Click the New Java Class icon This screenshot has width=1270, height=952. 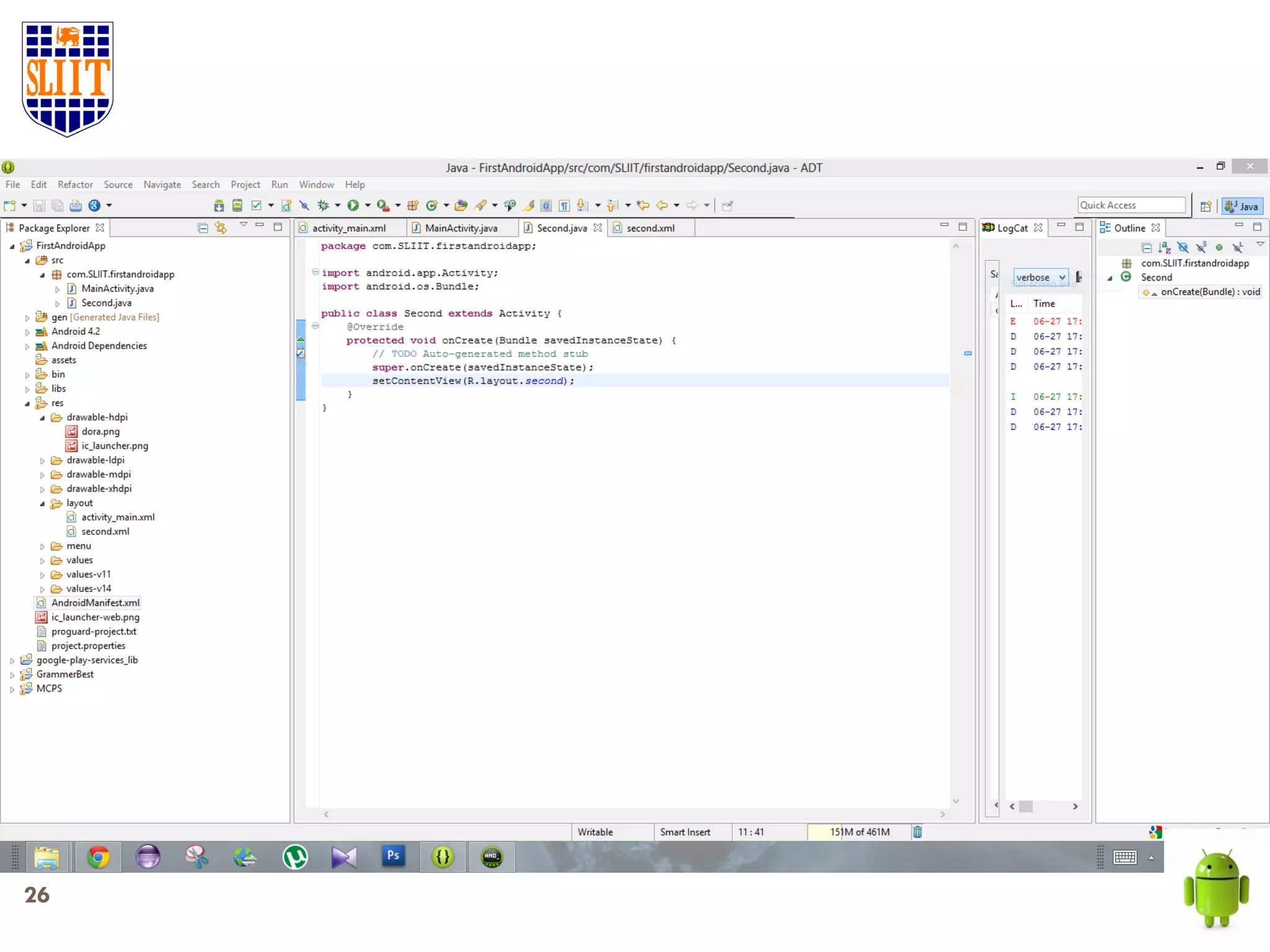(432, 205)
